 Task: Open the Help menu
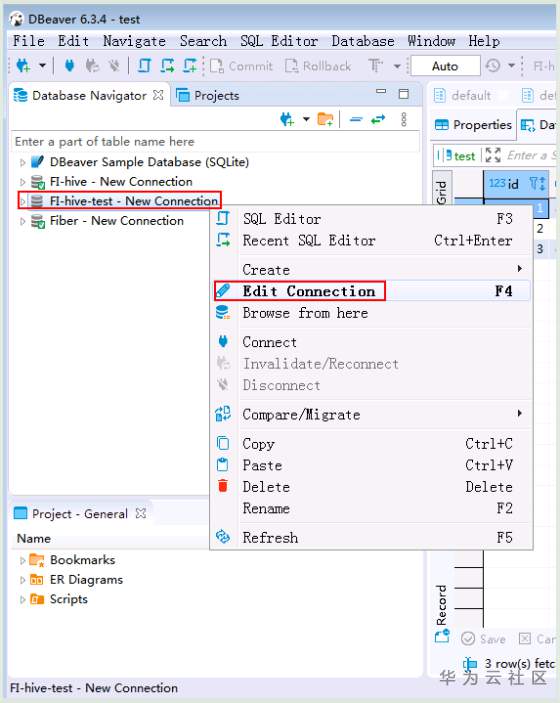click(x=484, y=41)
